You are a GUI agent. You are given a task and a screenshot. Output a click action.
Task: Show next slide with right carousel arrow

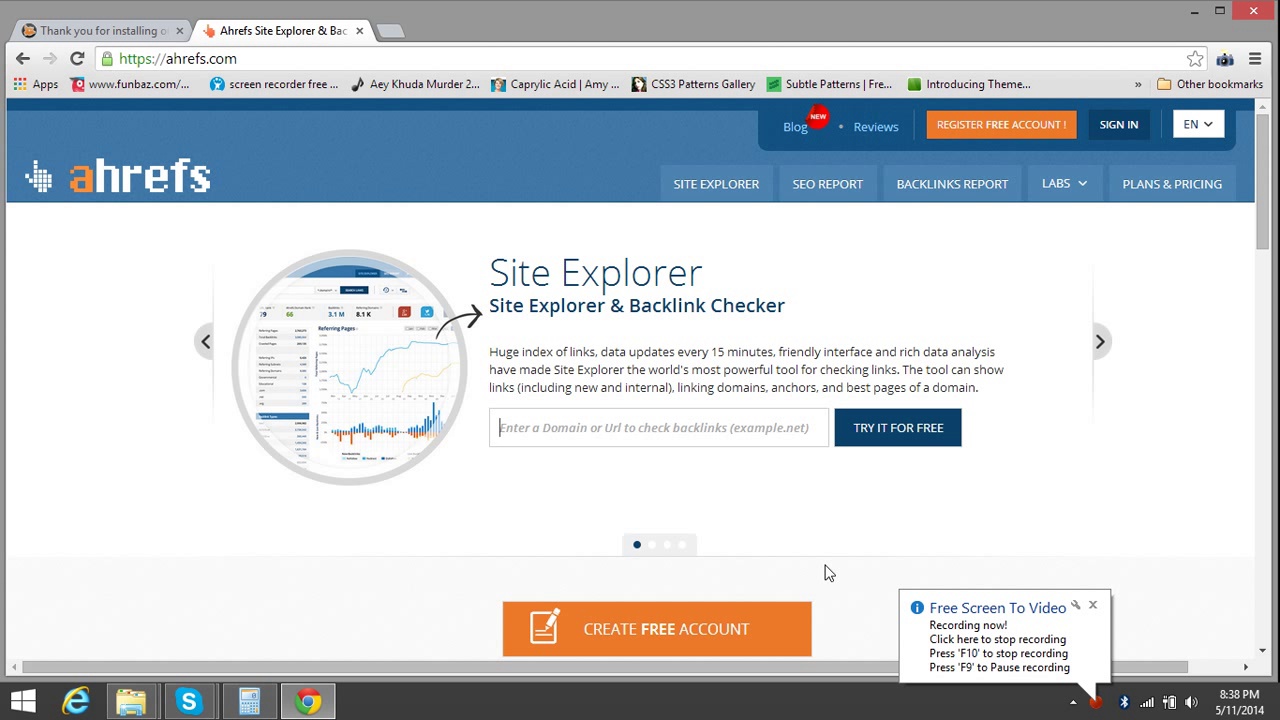point(1100,342)
